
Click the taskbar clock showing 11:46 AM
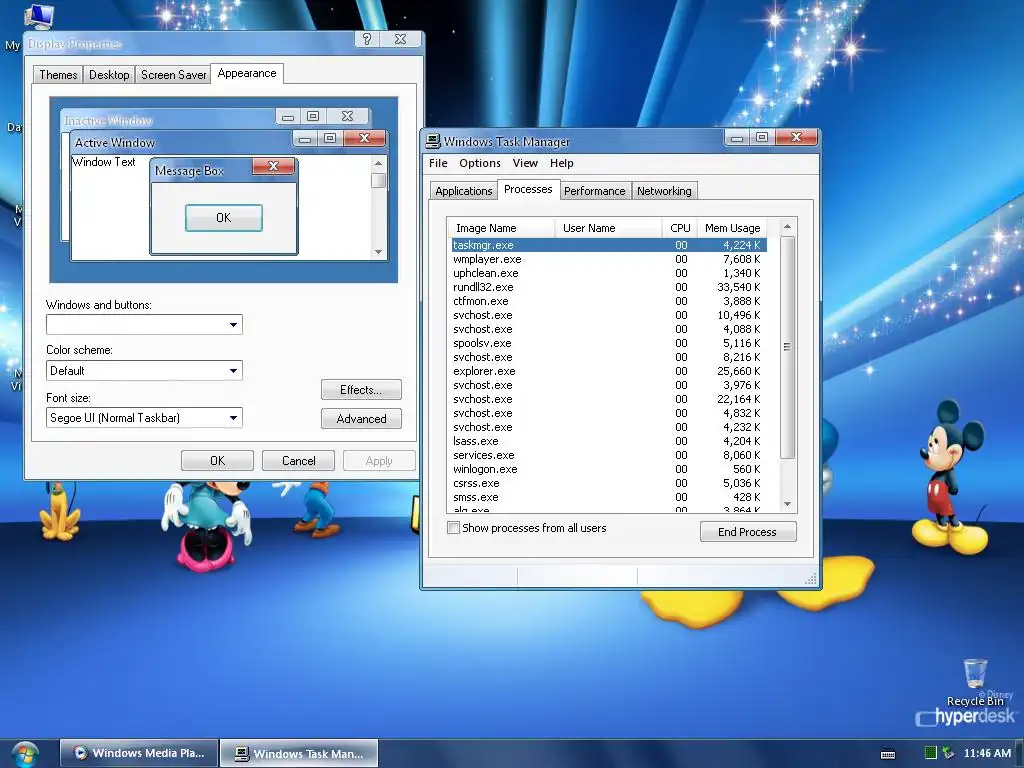pyautogui.click(x=987, y=753)
